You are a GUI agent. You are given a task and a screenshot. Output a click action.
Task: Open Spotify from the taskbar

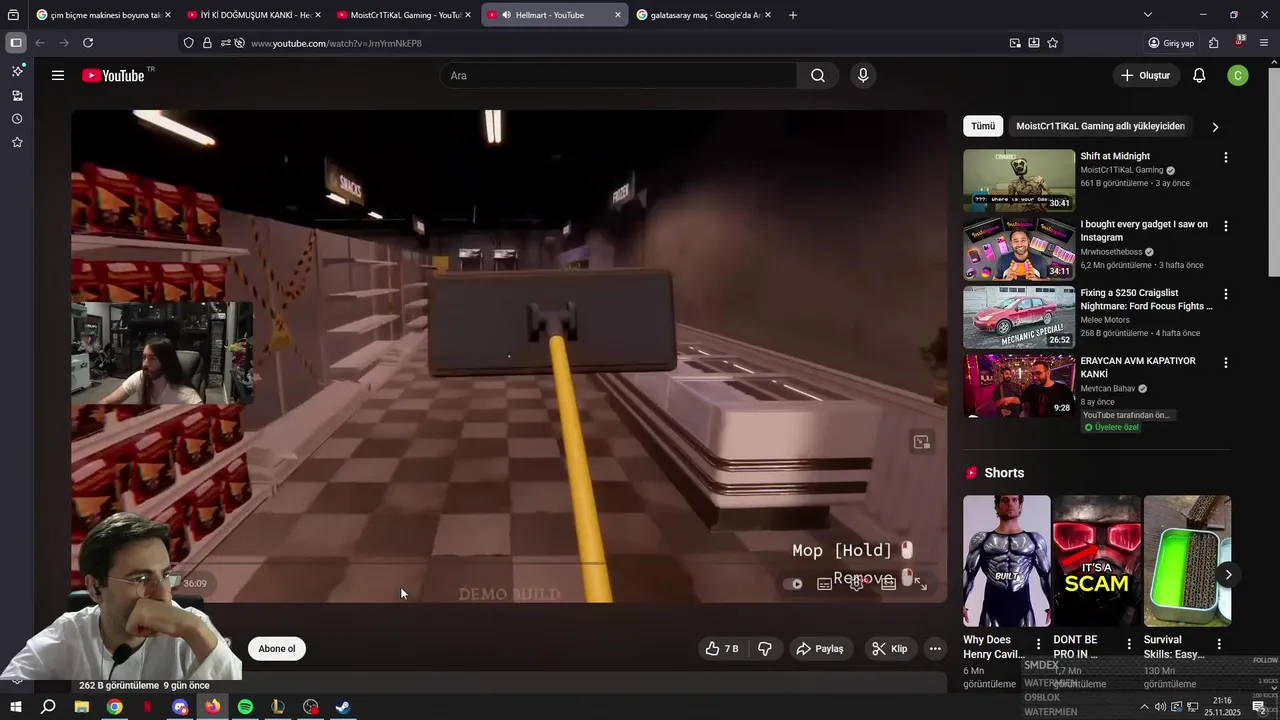point(245,707)
